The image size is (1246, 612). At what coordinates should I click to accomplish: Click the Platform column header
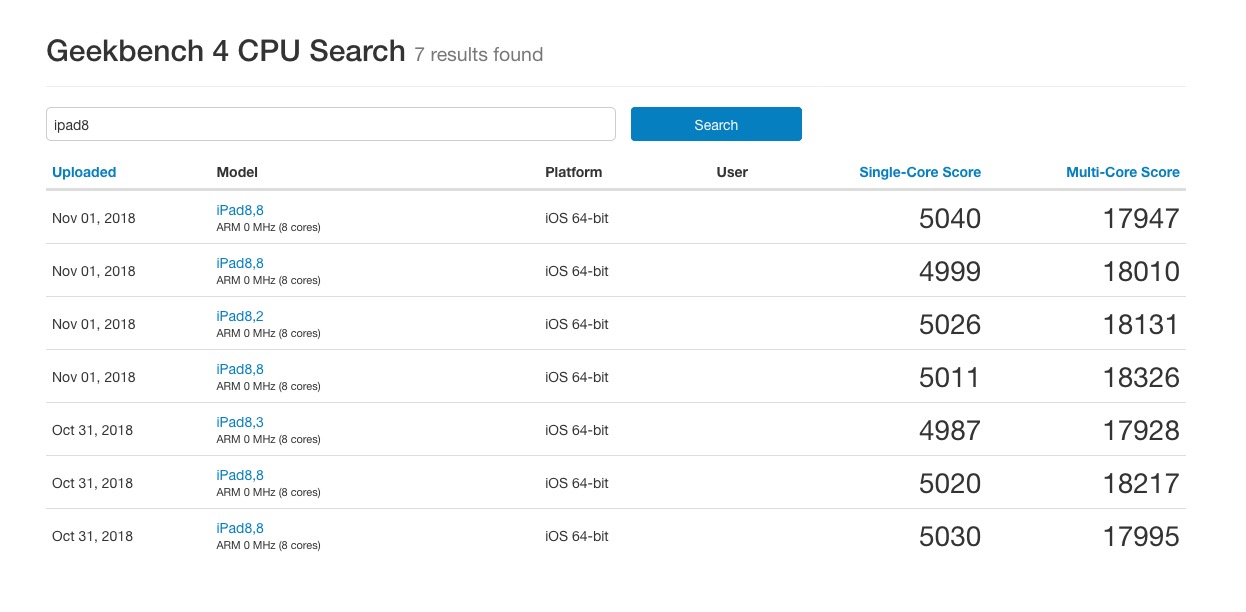(x=573, y=172)
